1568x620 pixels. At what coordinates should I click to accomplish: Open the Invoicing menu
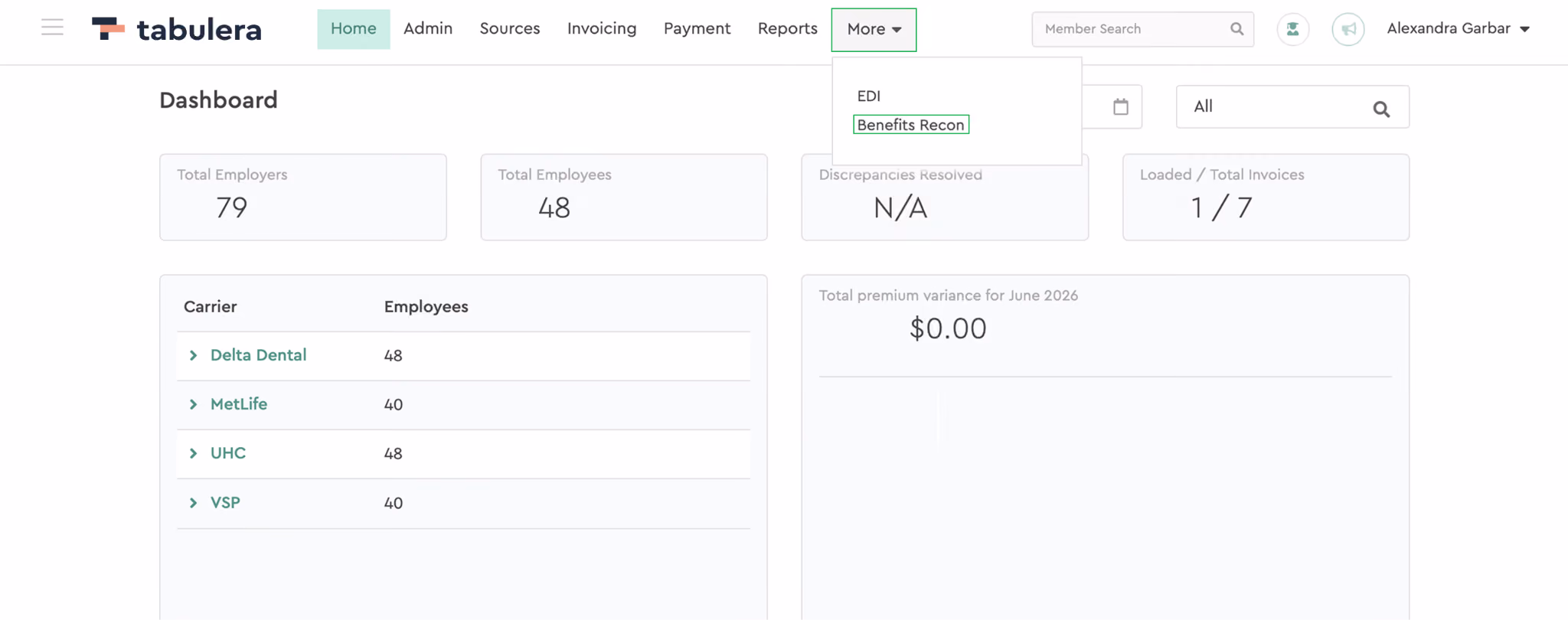pos(602,29)
